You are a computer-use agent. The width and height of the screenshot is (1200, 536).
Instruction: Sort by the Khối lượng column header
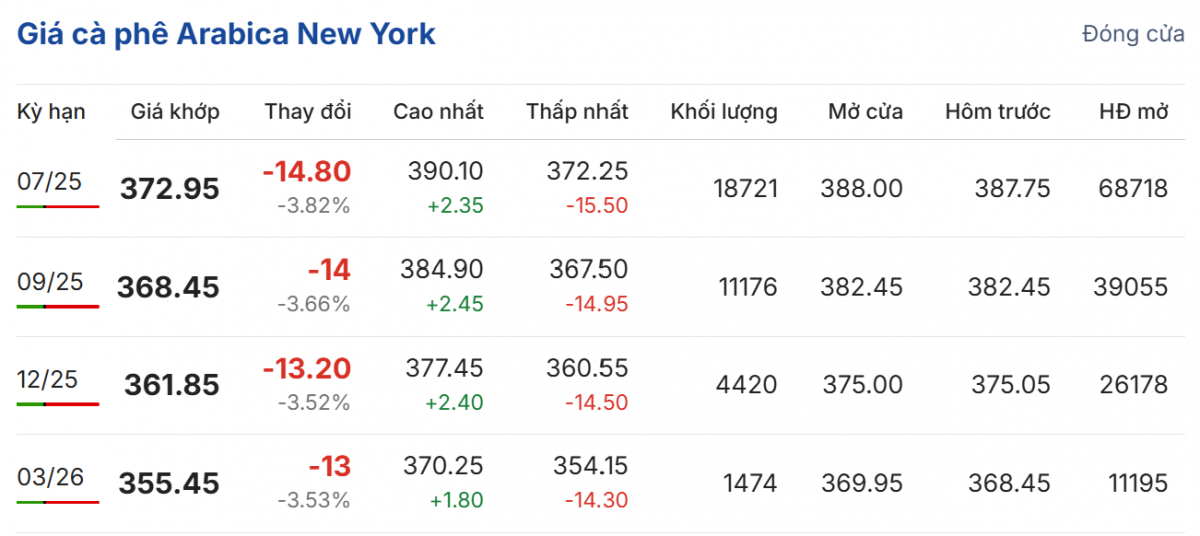[x=724, y=111]
